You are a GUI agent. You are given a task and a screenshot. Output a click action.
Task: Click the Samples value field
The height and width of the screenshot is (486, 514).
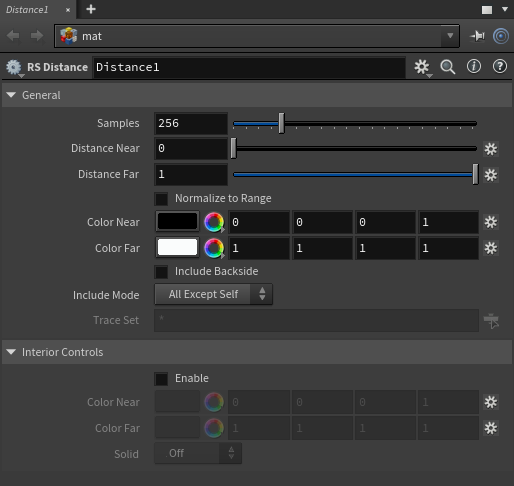tap(191, 123)
